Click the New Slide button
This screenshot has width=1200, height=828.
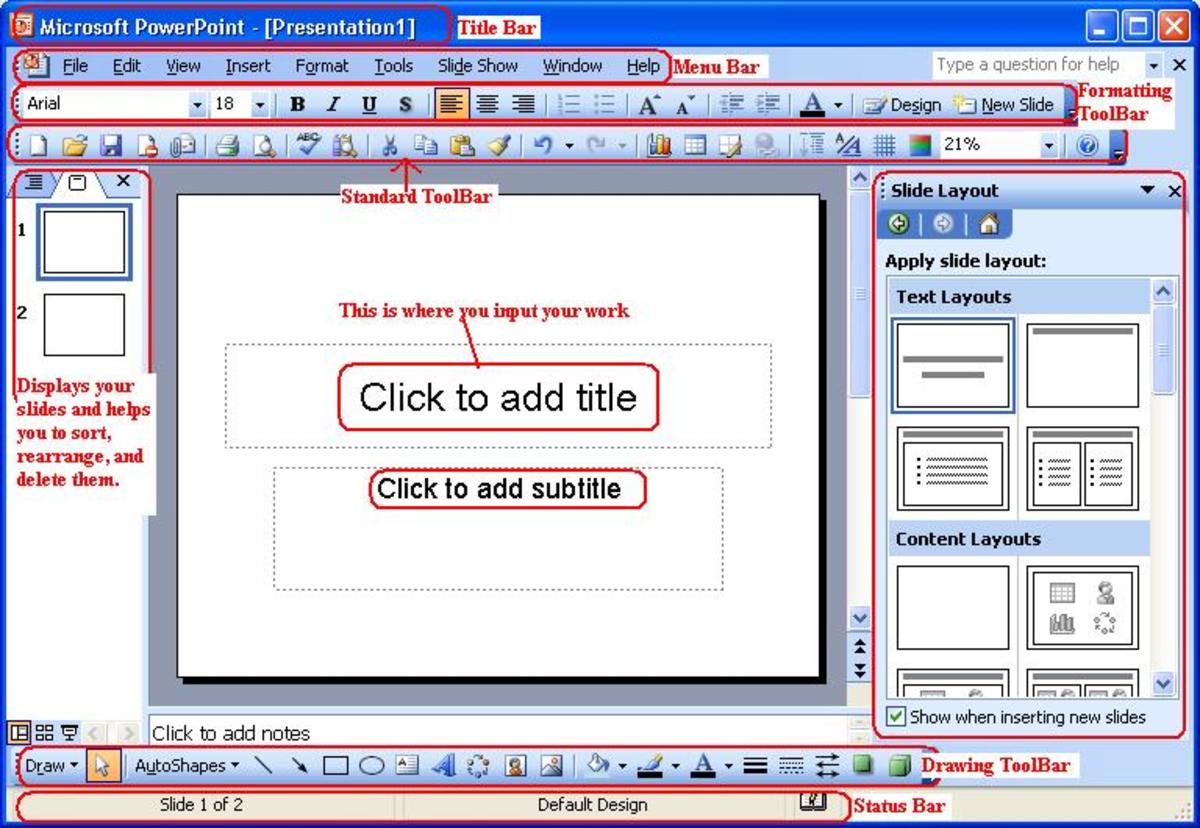1013,103
